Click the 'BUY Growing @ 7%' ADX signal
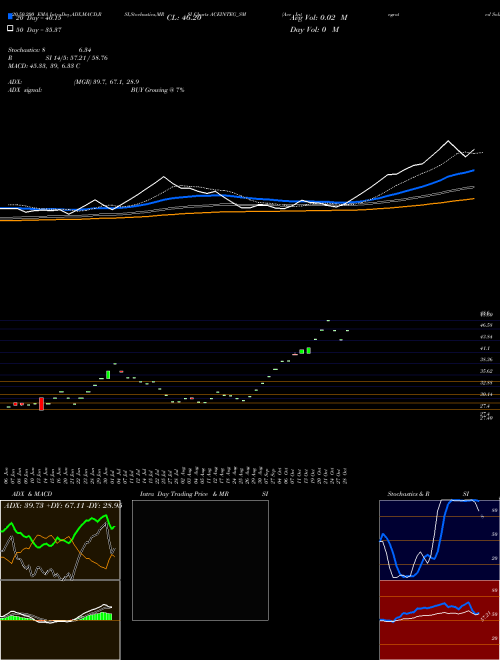The width and height of the screenshot is (500, 660). point(157,90)
